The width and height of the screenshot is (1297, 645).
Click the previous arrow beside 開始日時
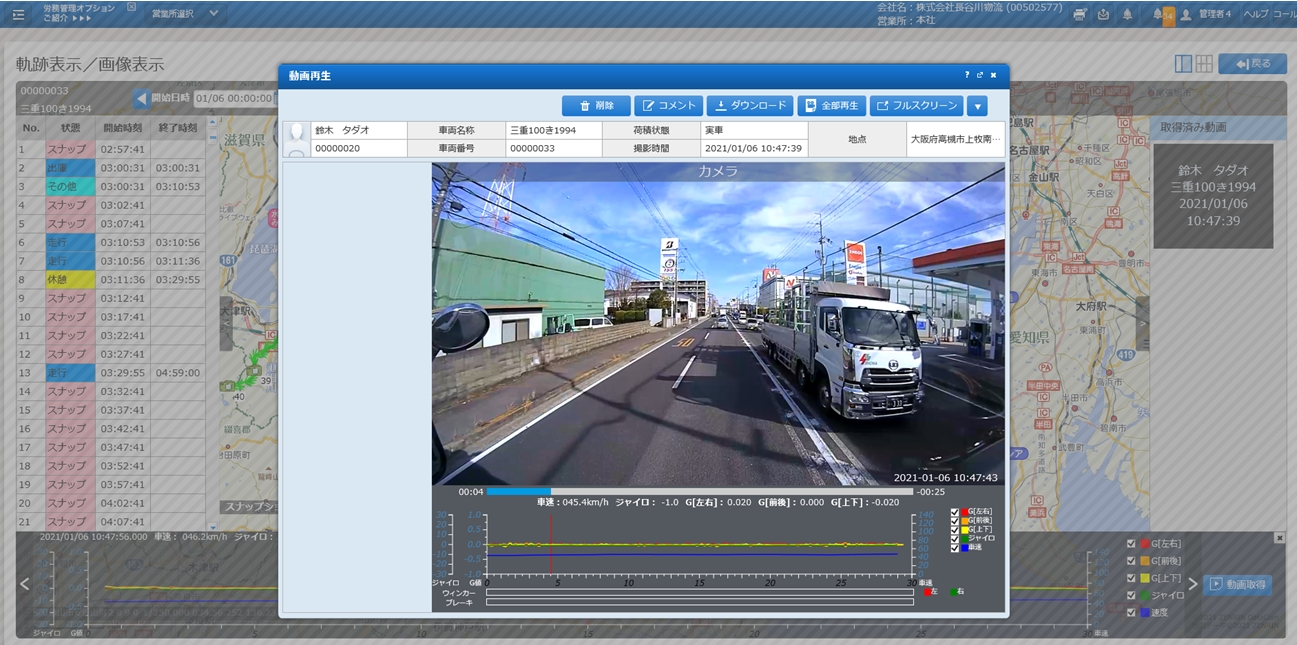coord(141,98)
